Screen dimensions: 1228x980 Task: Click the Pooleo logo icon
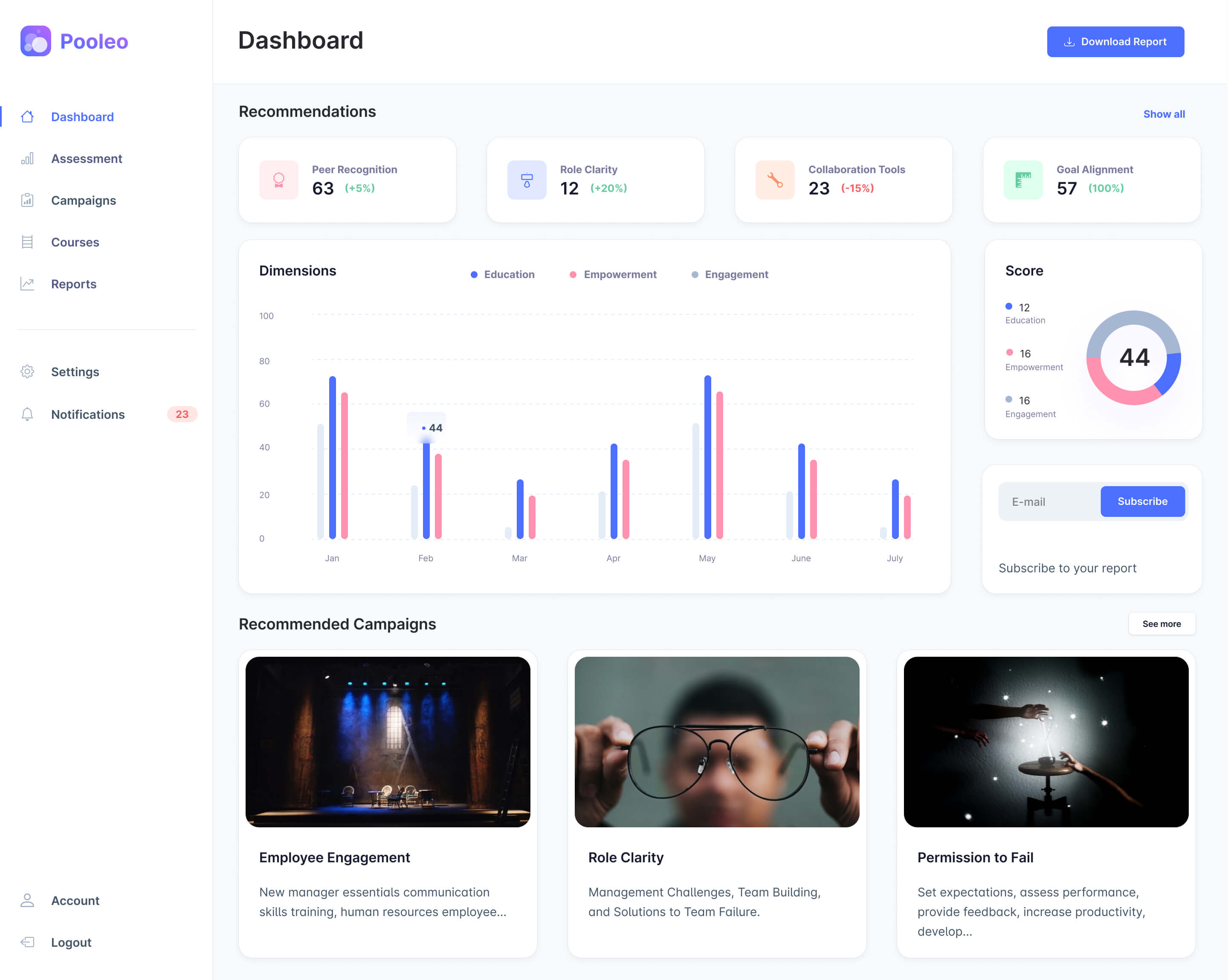click(x=36, y=41)
